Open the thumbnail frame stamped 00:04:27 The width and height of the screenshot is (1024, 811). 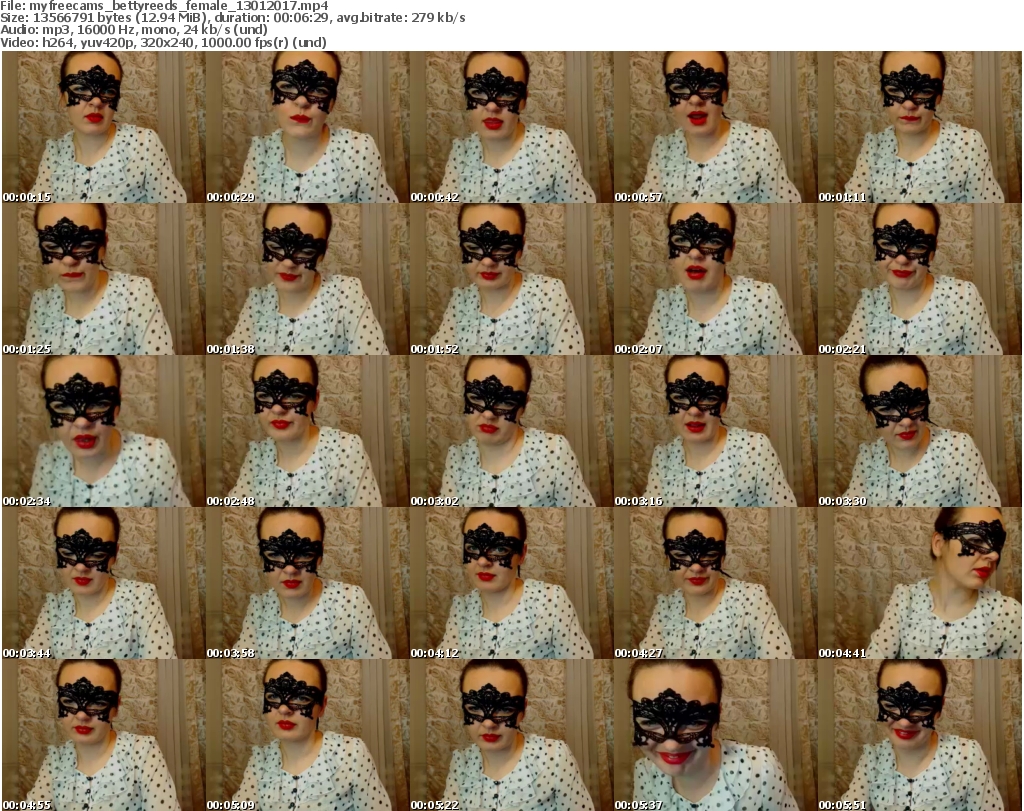pos(715,583)
